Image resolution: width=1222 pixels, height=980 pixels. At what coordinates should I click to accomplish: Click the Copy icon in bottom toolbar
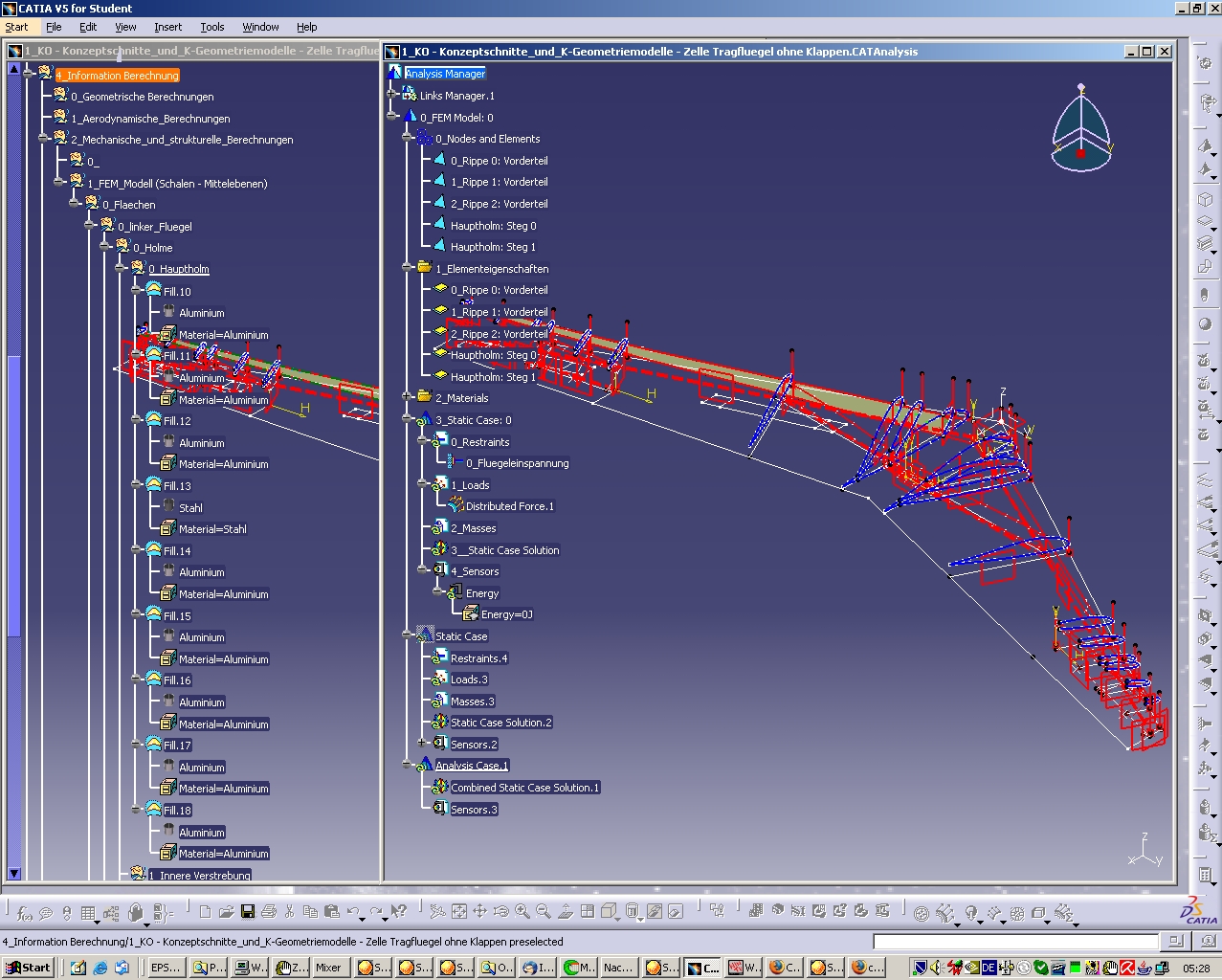tap(310, 912)
